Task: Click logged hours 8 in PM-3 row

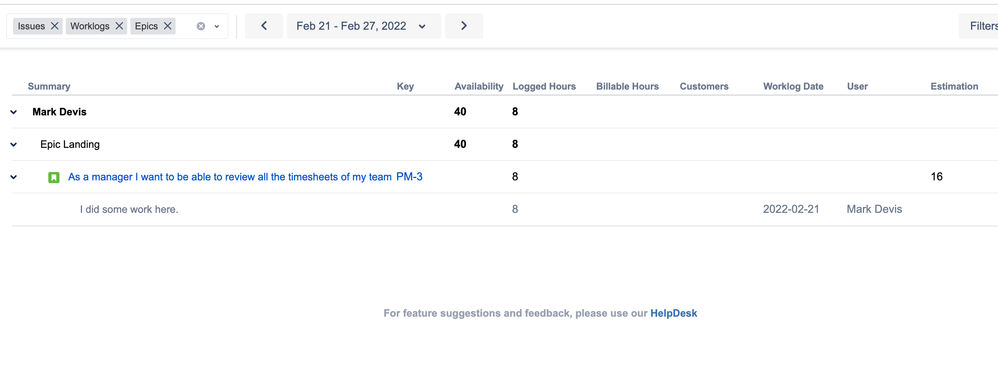Action: 515,177
